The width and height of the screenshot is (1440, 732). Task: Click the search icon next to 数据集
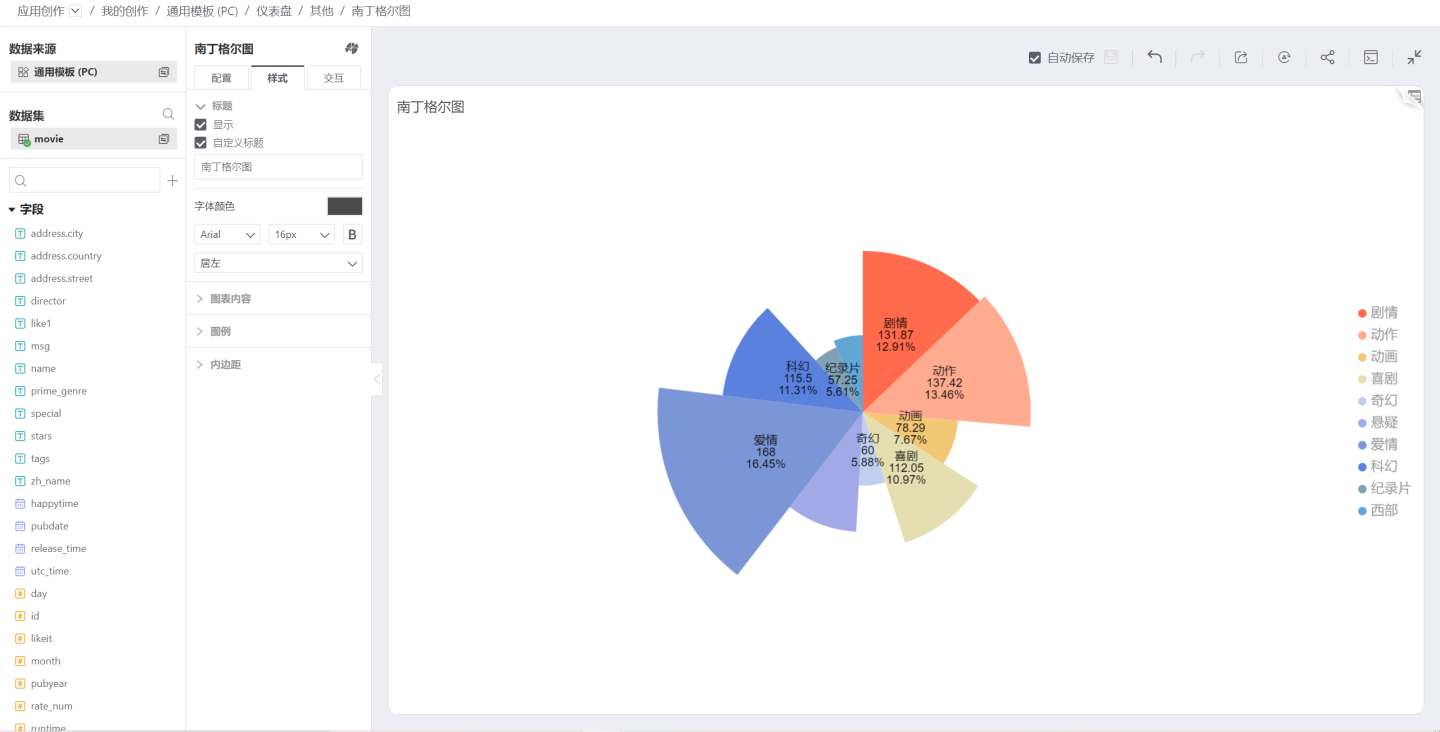(x=168, y=115)
